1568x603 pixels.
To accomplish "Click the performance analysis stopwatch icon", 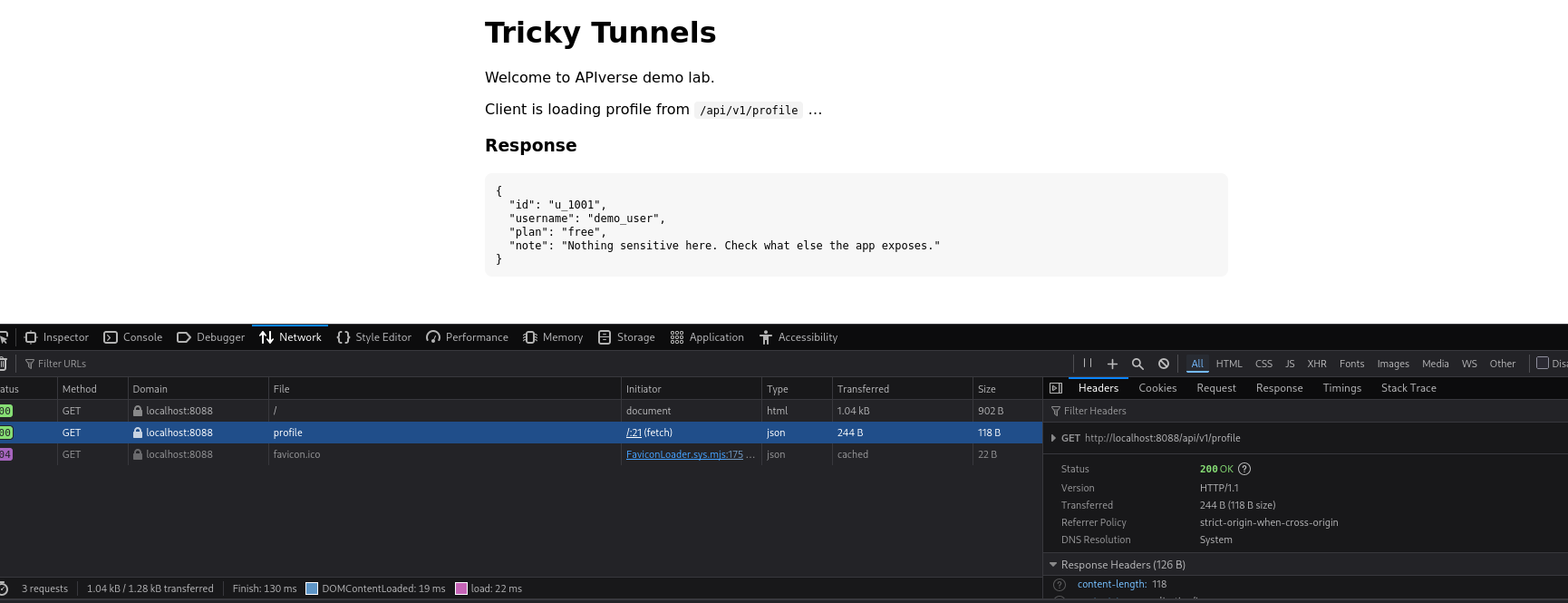I will pos(4,588).
